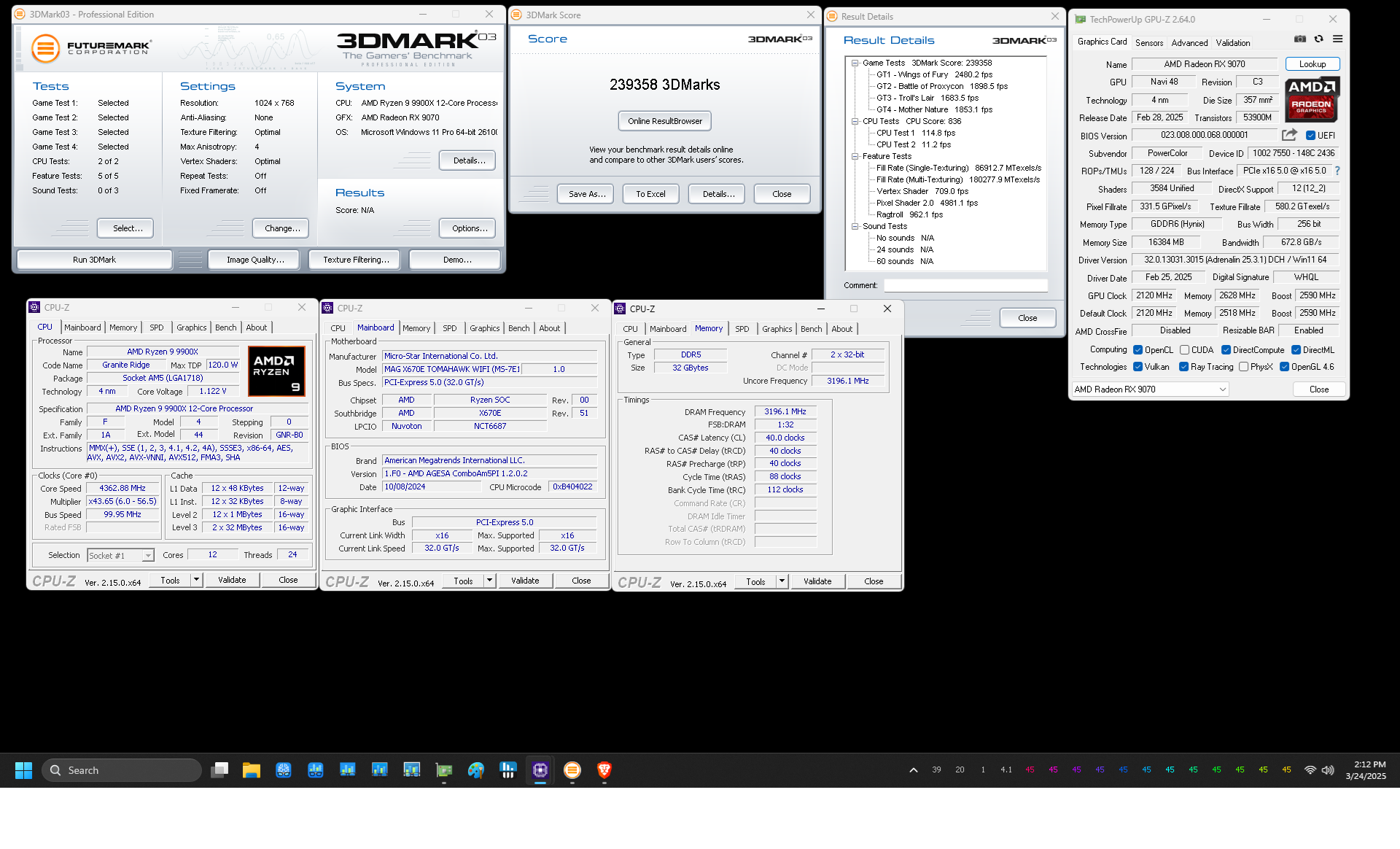Viewport: 1400px width, 849px height.
Task: Click the Lookup button in GPU-Z
Action: (x=1312, y=64)
